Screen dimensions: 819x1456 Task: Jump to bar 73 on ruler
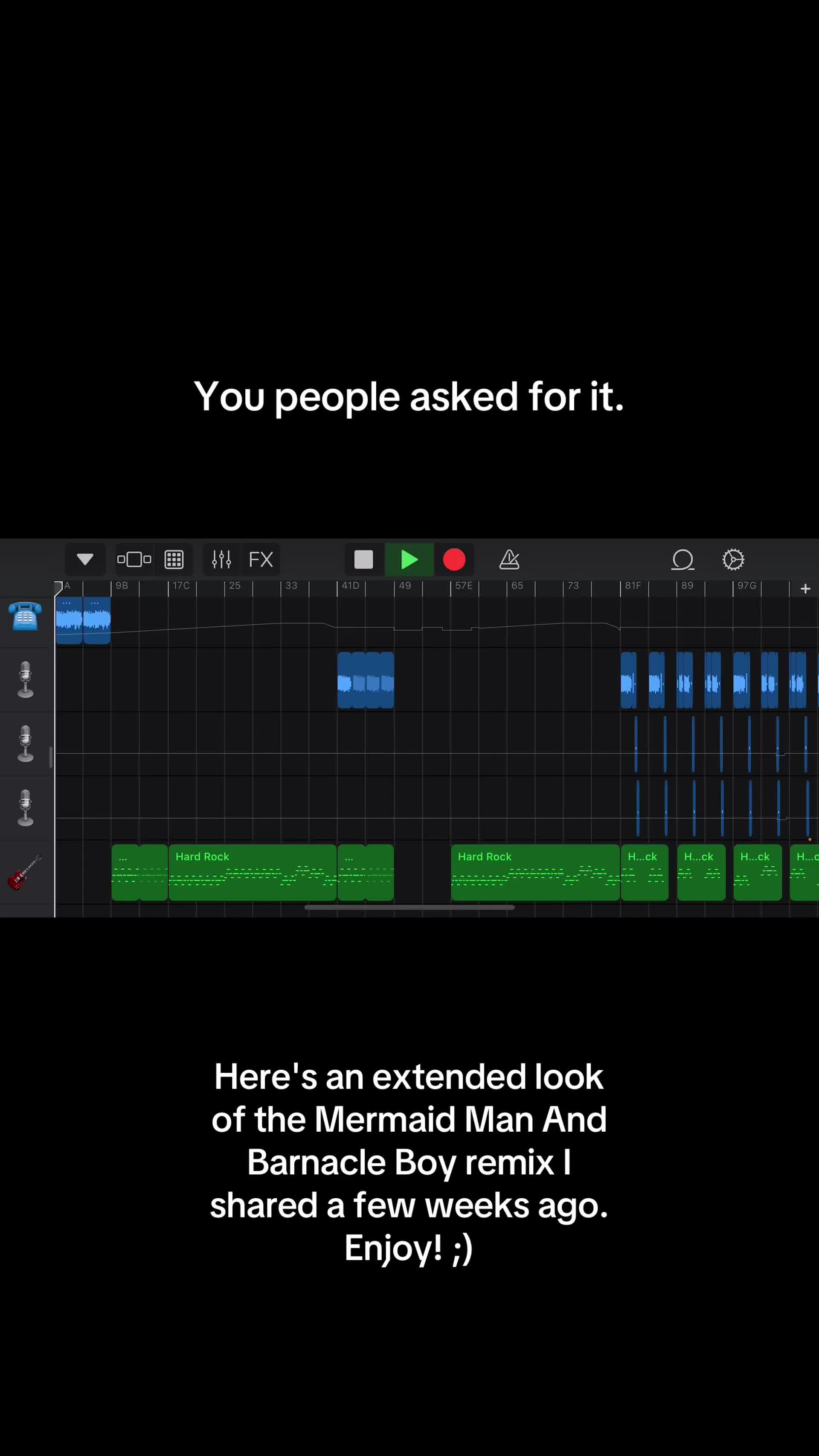(x=573, y=585)
